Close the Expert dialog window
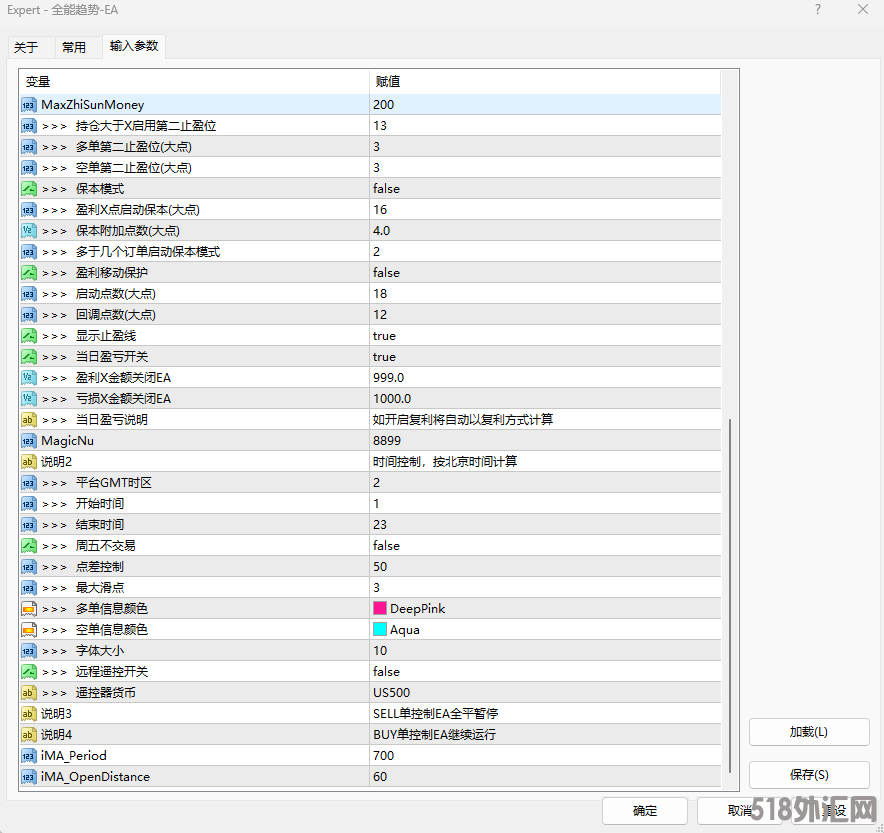The image size is (884, 833). click(863, 10)
